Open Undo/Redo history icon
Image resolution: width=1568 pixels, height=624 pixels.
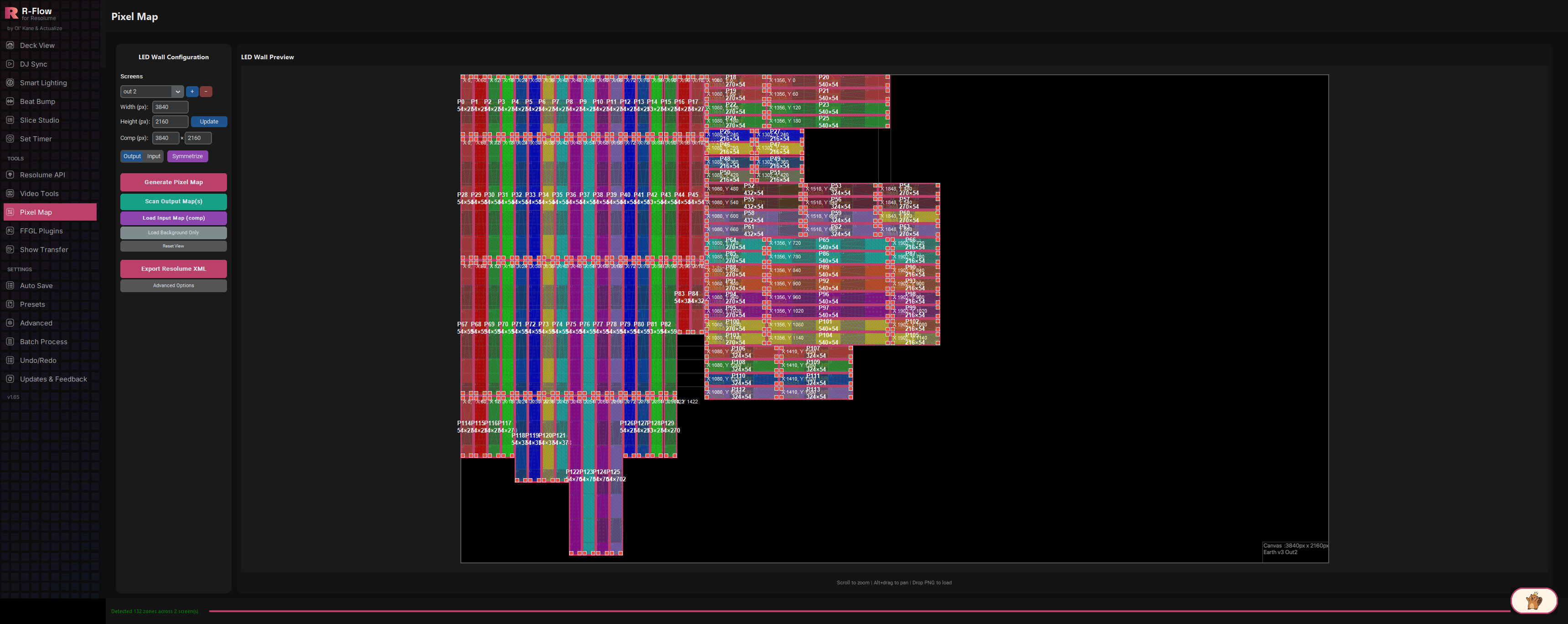point(10,361)
